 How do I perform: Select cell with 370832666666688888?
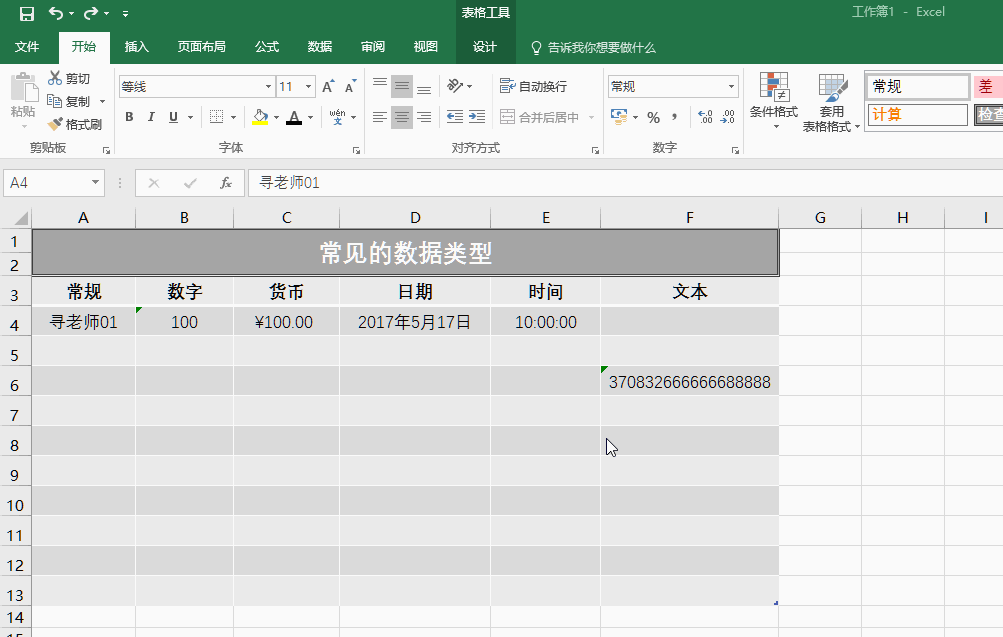(690, 382)
